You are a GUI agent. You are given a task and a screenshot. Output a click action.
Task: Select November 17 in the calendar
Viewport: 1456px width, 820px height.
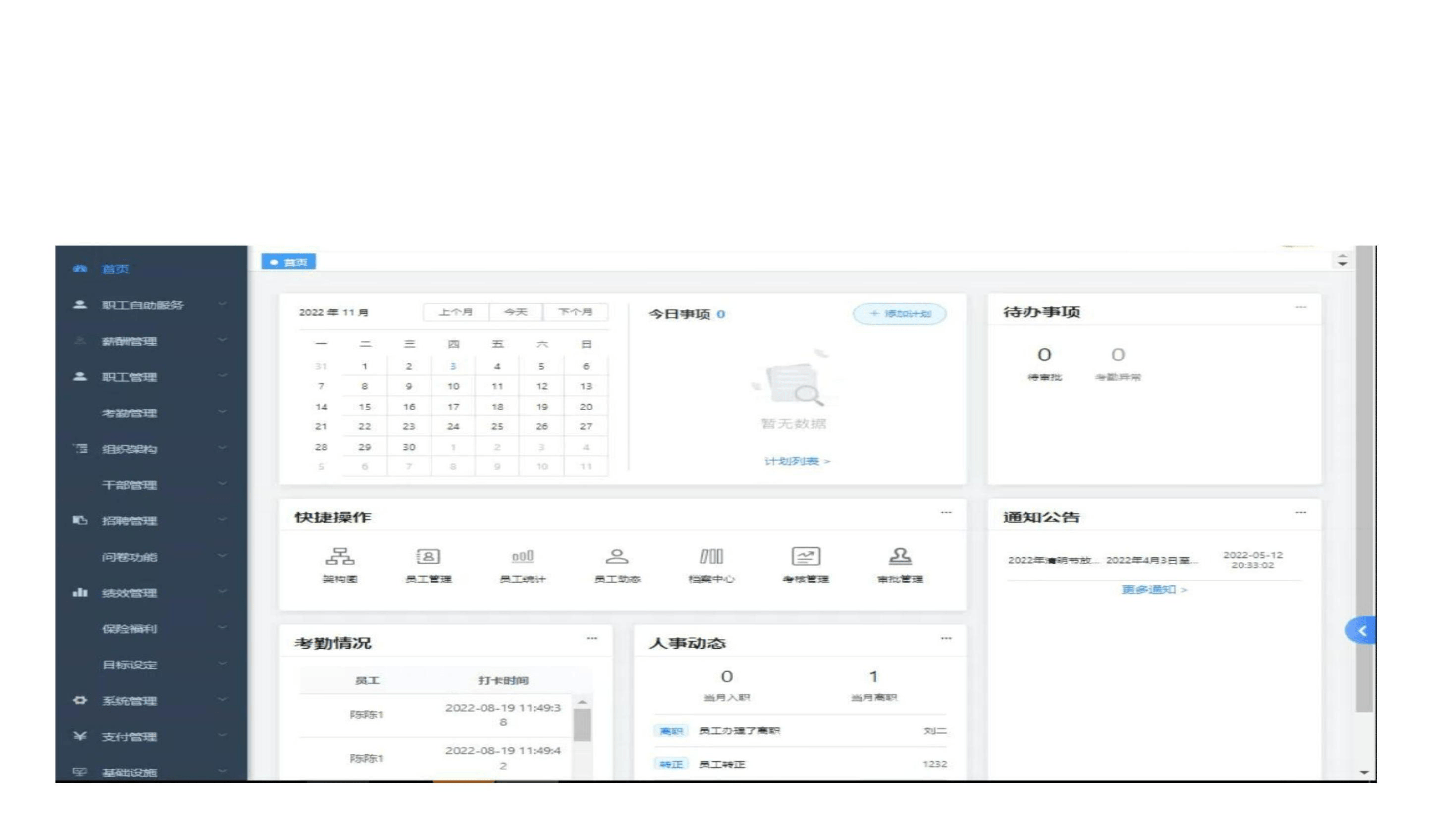click(453, 407)
